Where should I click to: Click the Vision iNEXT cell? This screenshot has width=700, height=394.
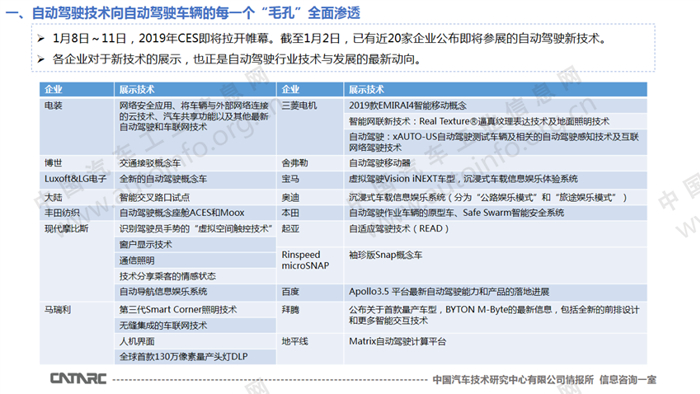click(x=496, y=179)
